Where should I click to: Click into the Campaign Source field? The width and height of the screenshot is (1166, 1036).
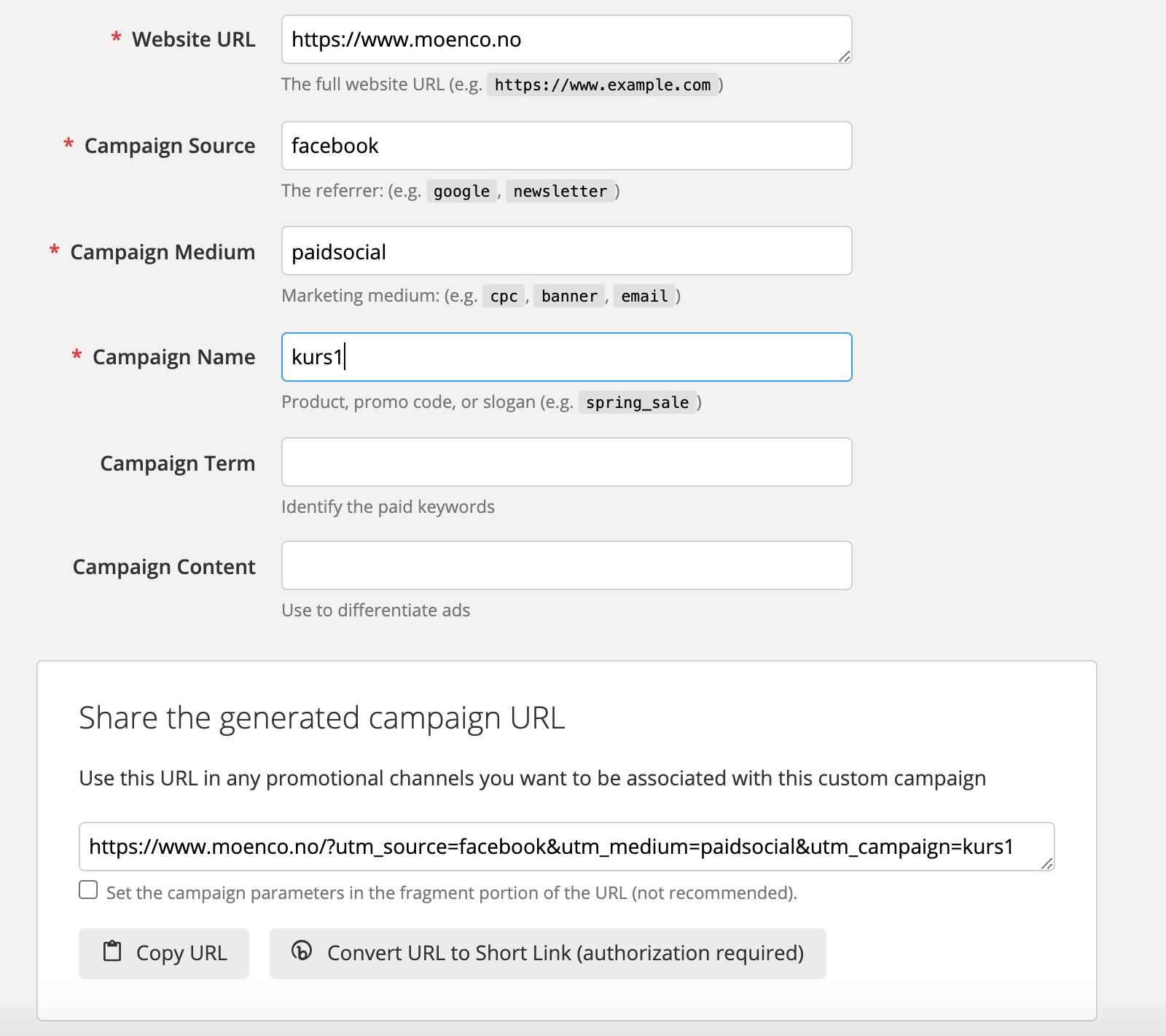(x=567, y=146)
